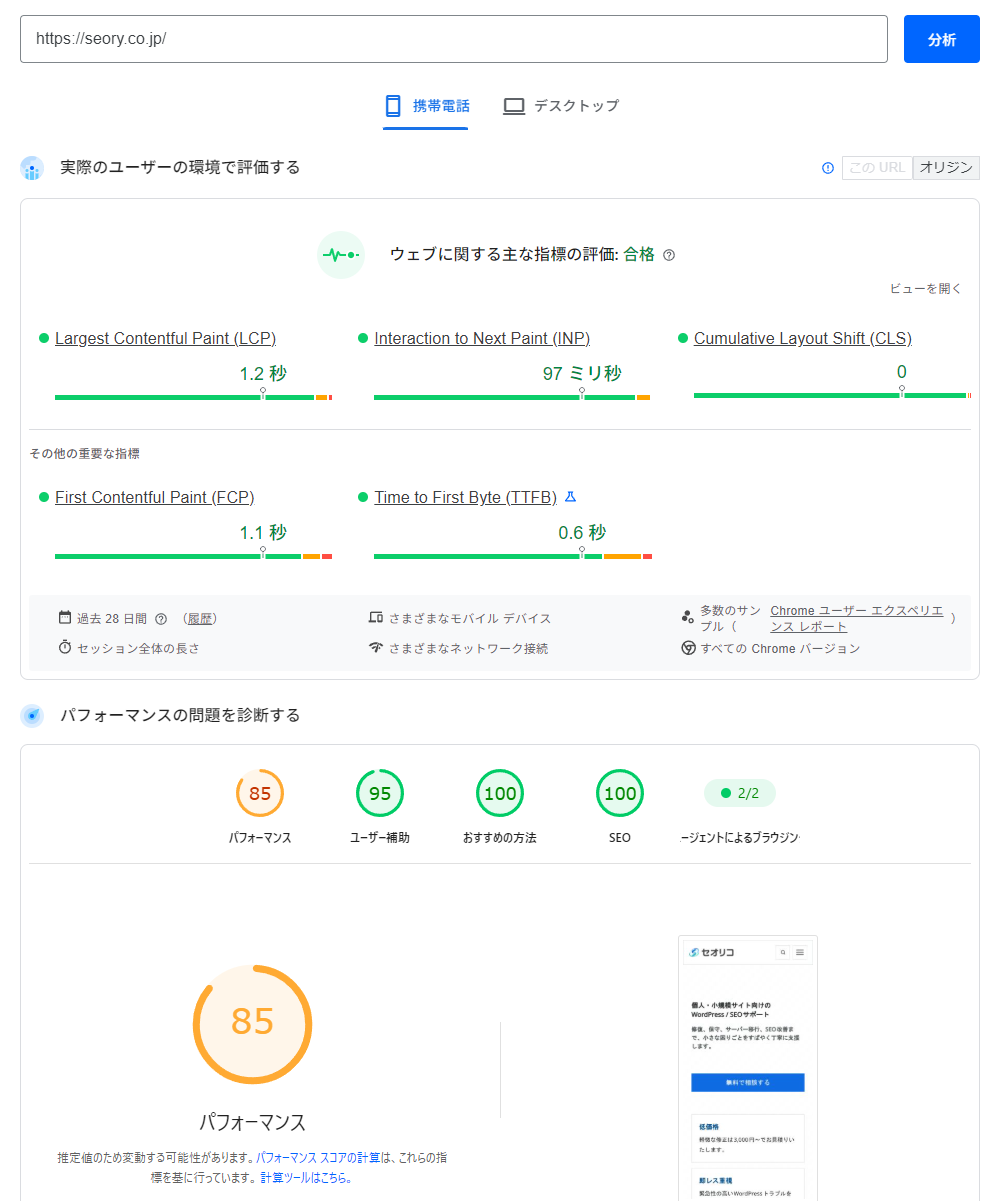Click the LCP distribution bar
The image size is (997, 1201).
[x=193, y=397]
